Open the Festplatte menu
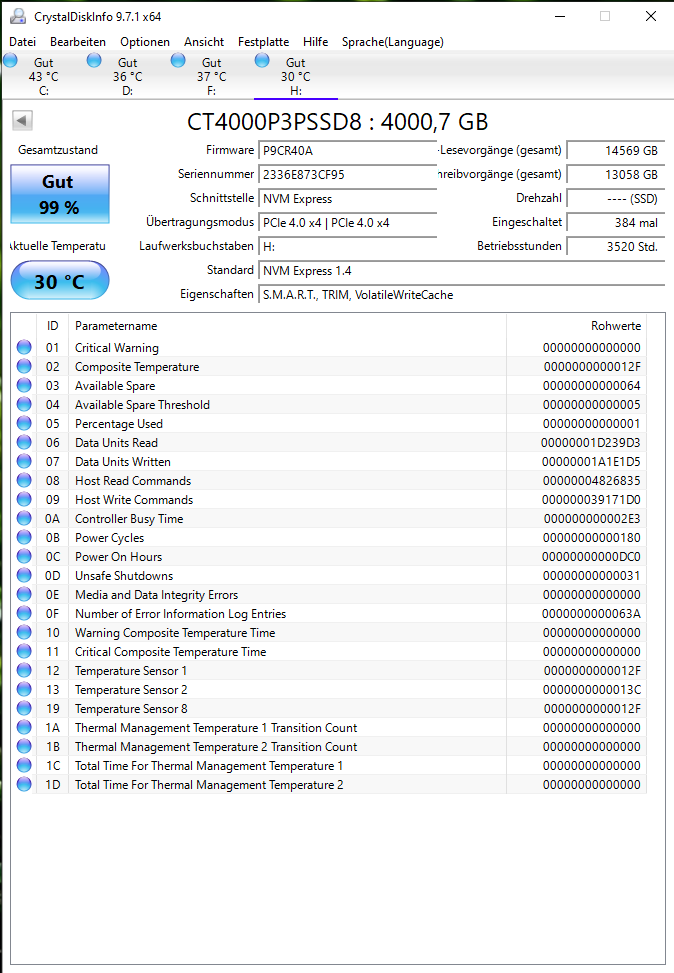The height and width of the screenshot is (973, 674). click(263, 42)
